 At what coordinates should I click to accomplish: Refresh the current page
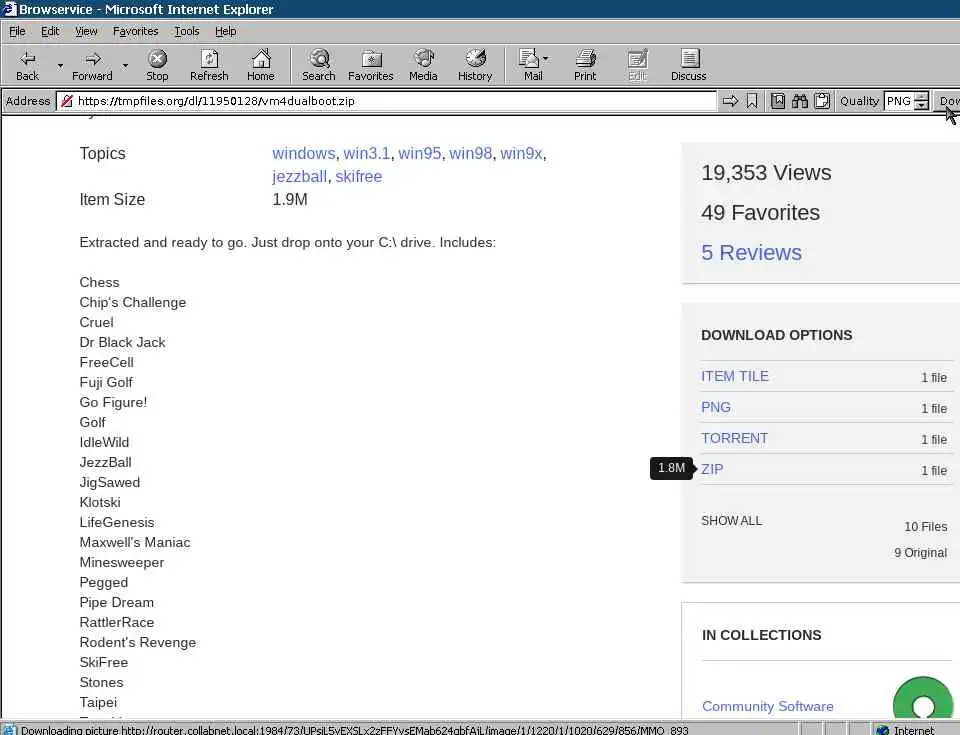click(x=209, y=65)
